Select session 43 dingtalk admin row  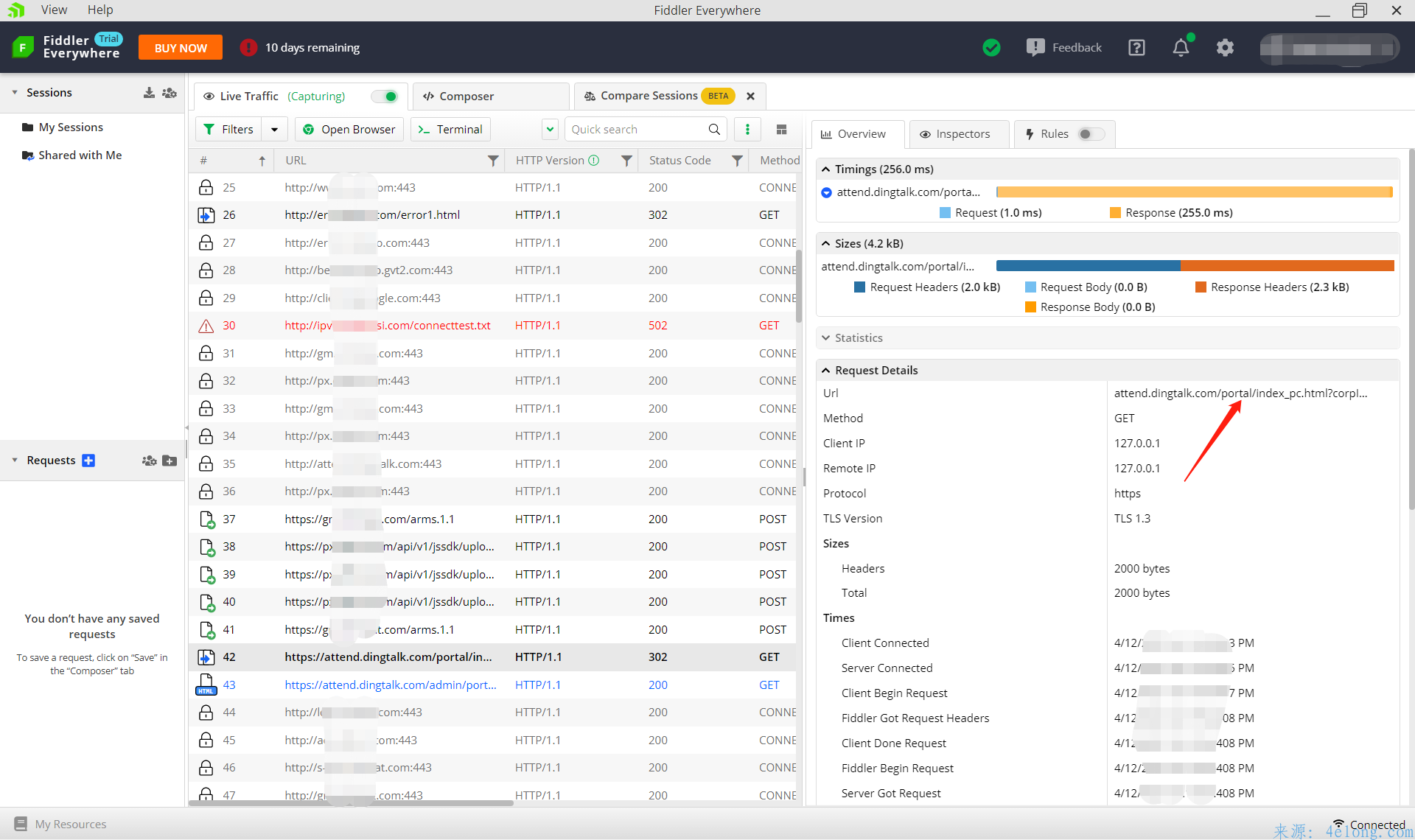[492, 685]
